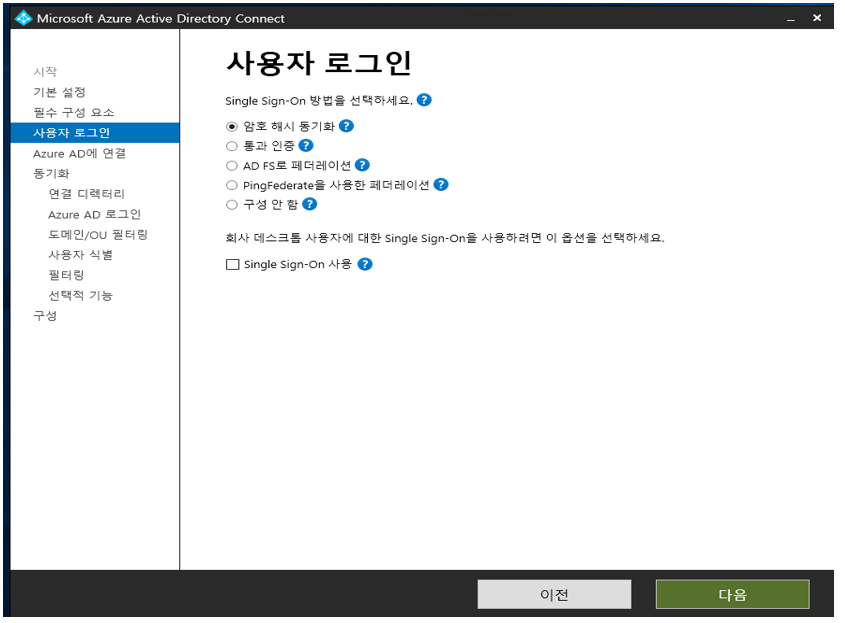Minimize the Azure AD Connect window
The image size is (845, 623).
[x=791, y=18]
